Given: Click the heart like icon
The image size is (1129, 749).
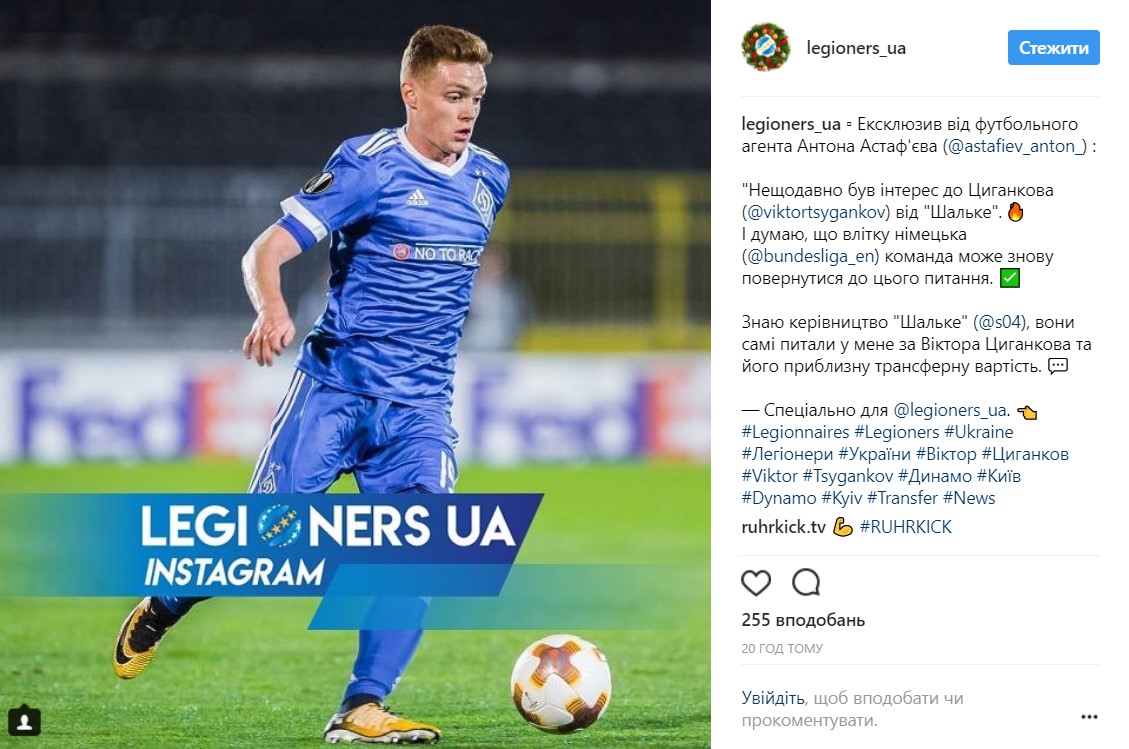Looking at the screenshot, I should pos(755,583).
